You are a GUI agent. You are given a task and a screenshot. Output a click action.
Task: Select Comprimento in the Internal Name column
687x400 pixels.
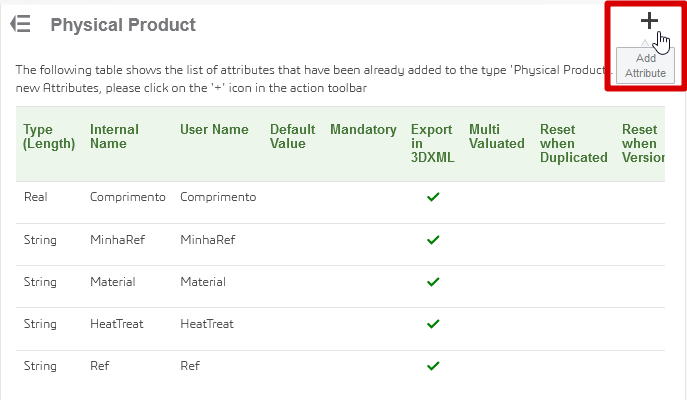[127, 198]
